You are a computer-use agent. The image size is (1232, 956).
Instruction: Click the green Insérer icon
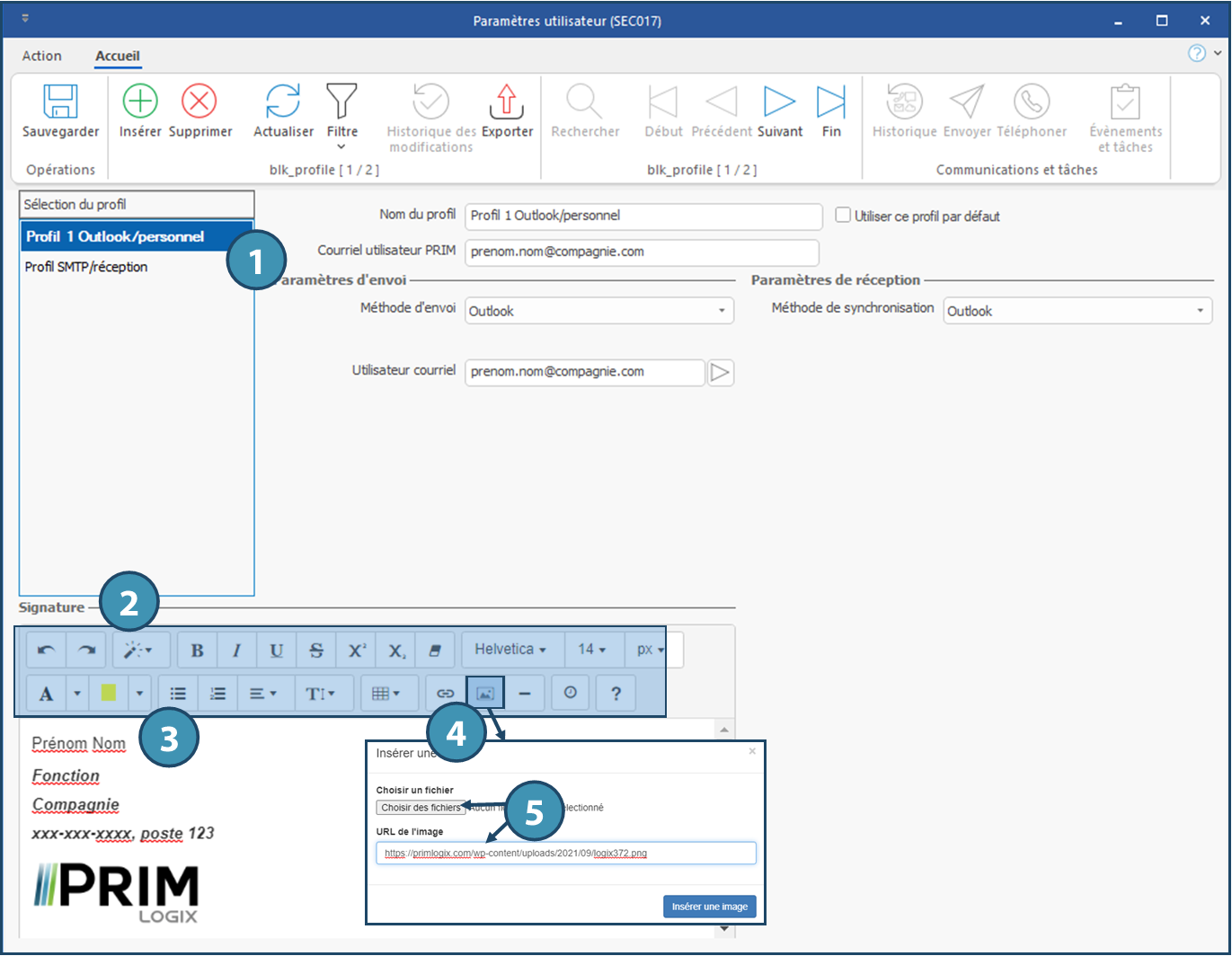point(140,102)
